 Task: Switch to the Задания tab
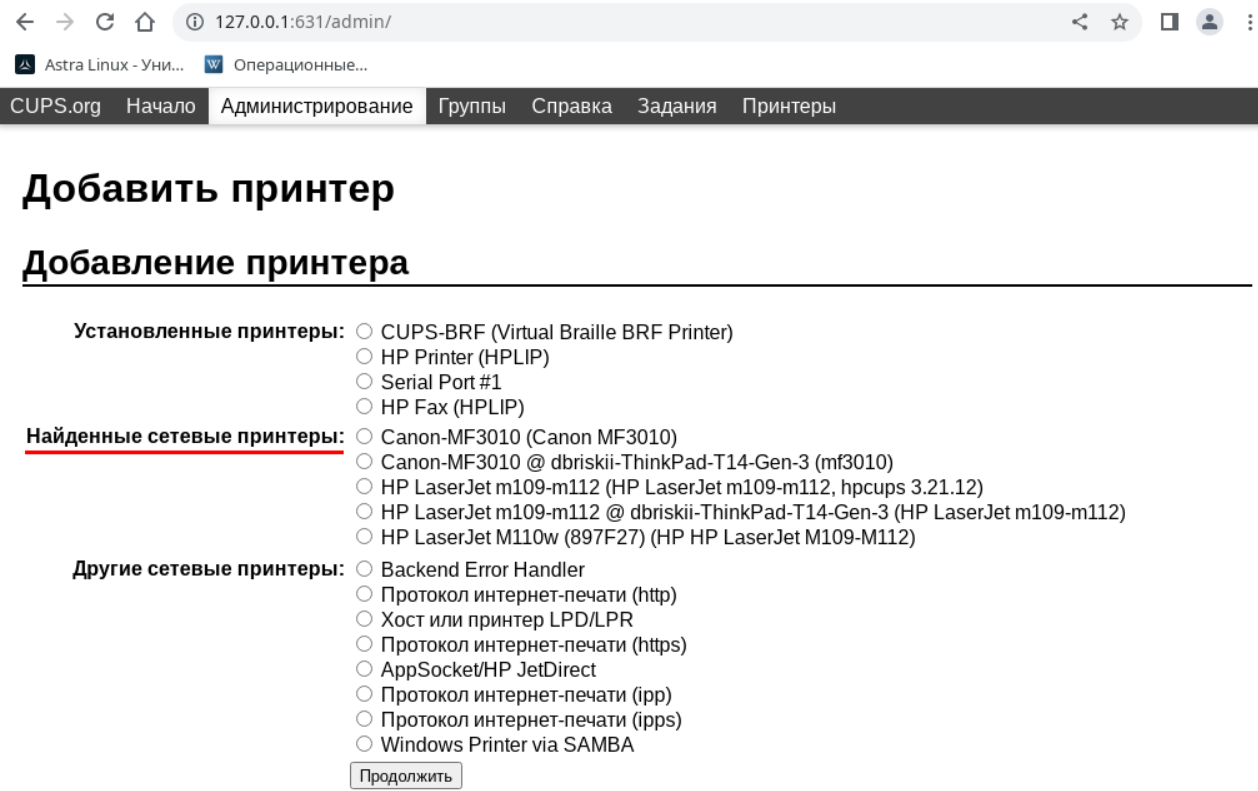click(677, 106)
